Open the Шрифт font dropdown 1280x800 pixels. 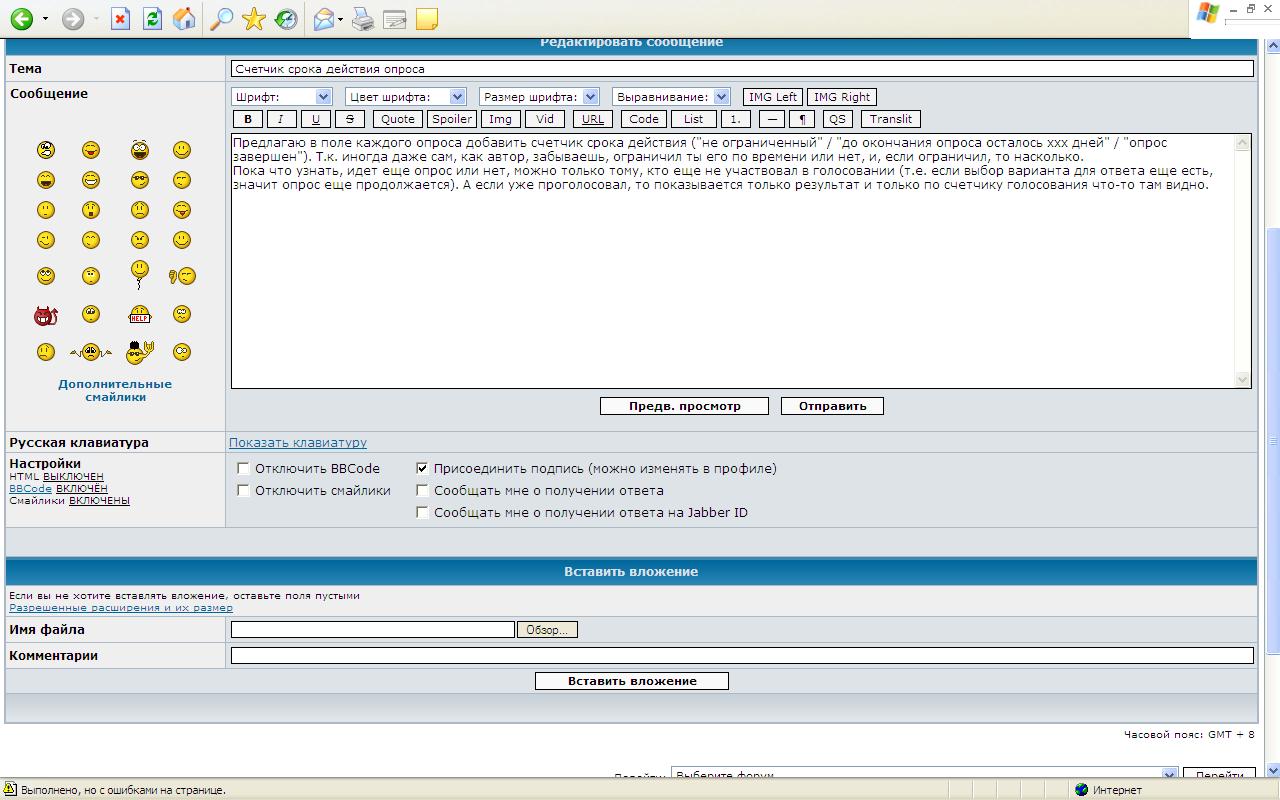[282, 97]
